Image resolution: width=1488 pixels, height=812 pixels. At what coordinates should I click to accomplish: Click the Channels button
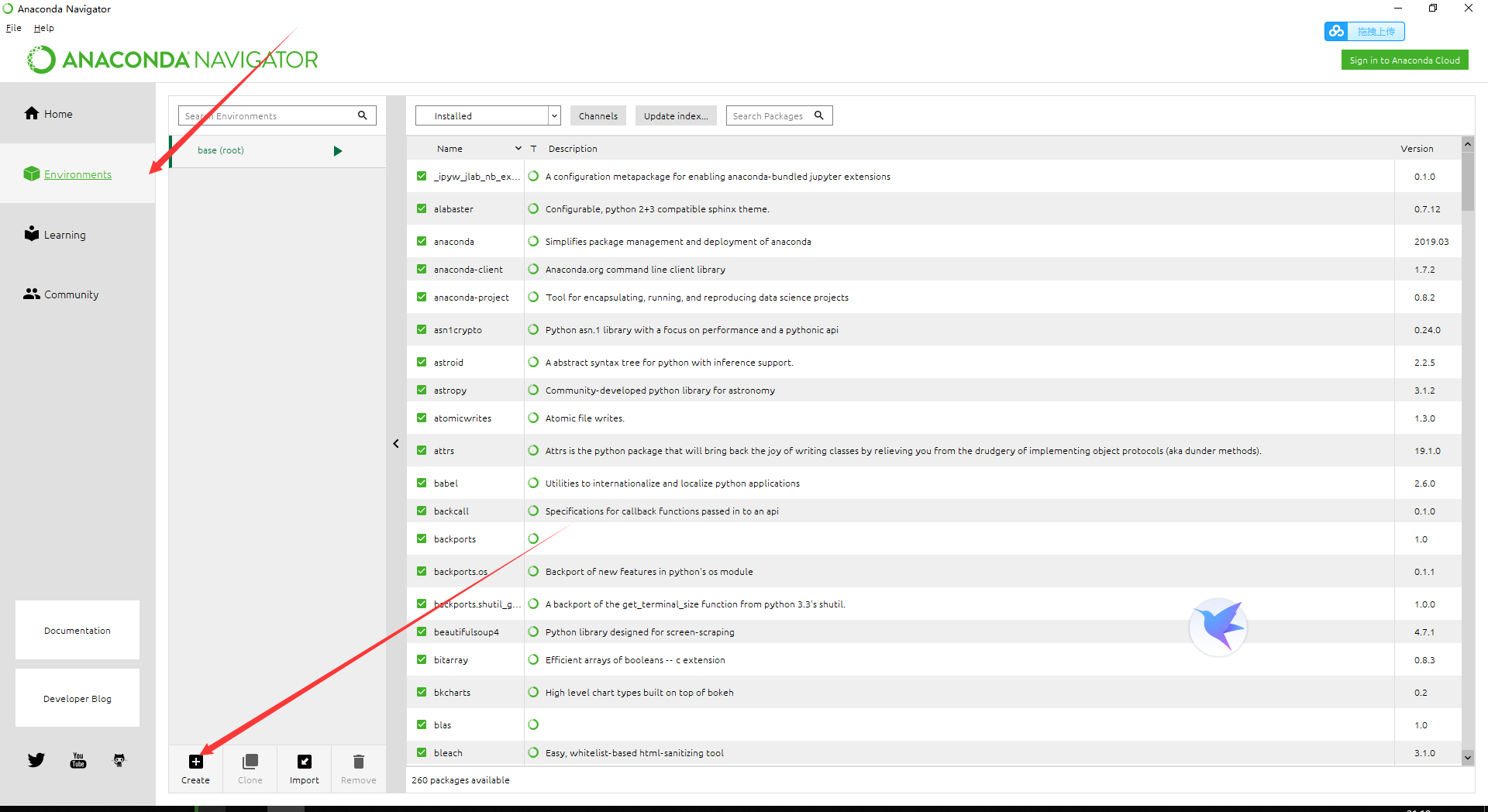tap(598, 115)
